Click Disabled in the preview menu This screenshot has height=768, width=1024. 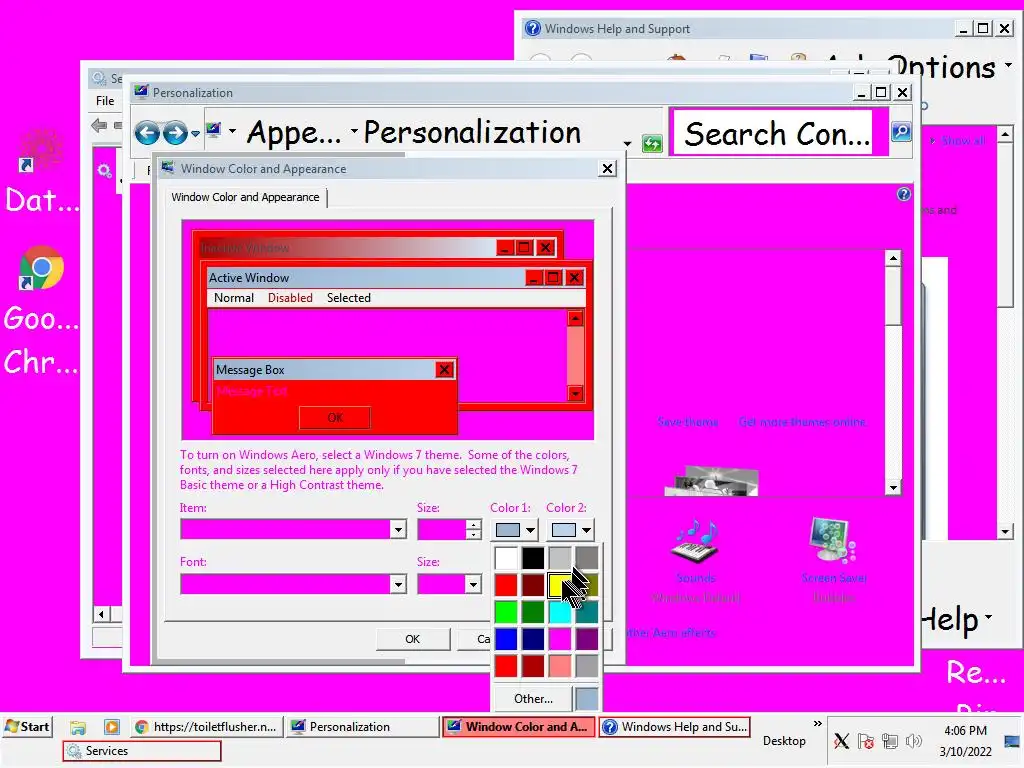click(290, 298)
